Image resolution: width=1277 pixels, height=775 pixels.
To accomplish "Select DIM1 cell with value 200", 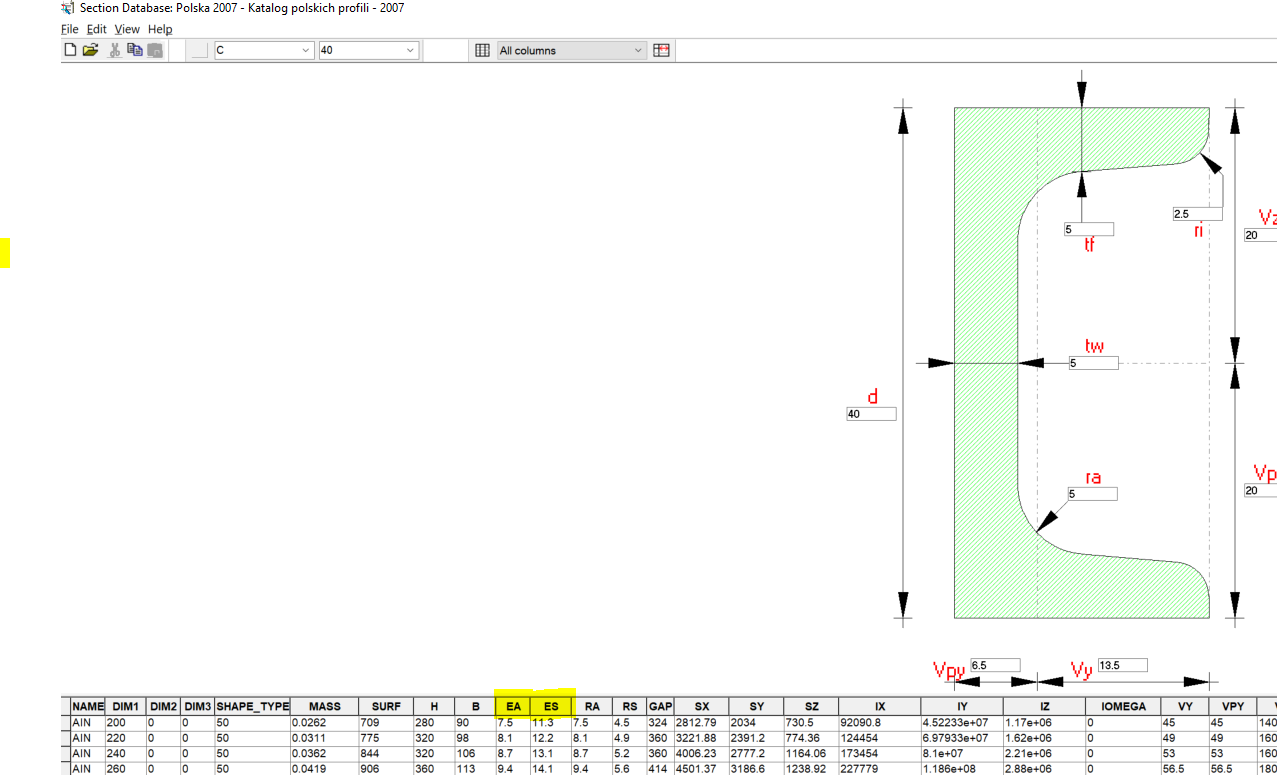I will 126,722.
